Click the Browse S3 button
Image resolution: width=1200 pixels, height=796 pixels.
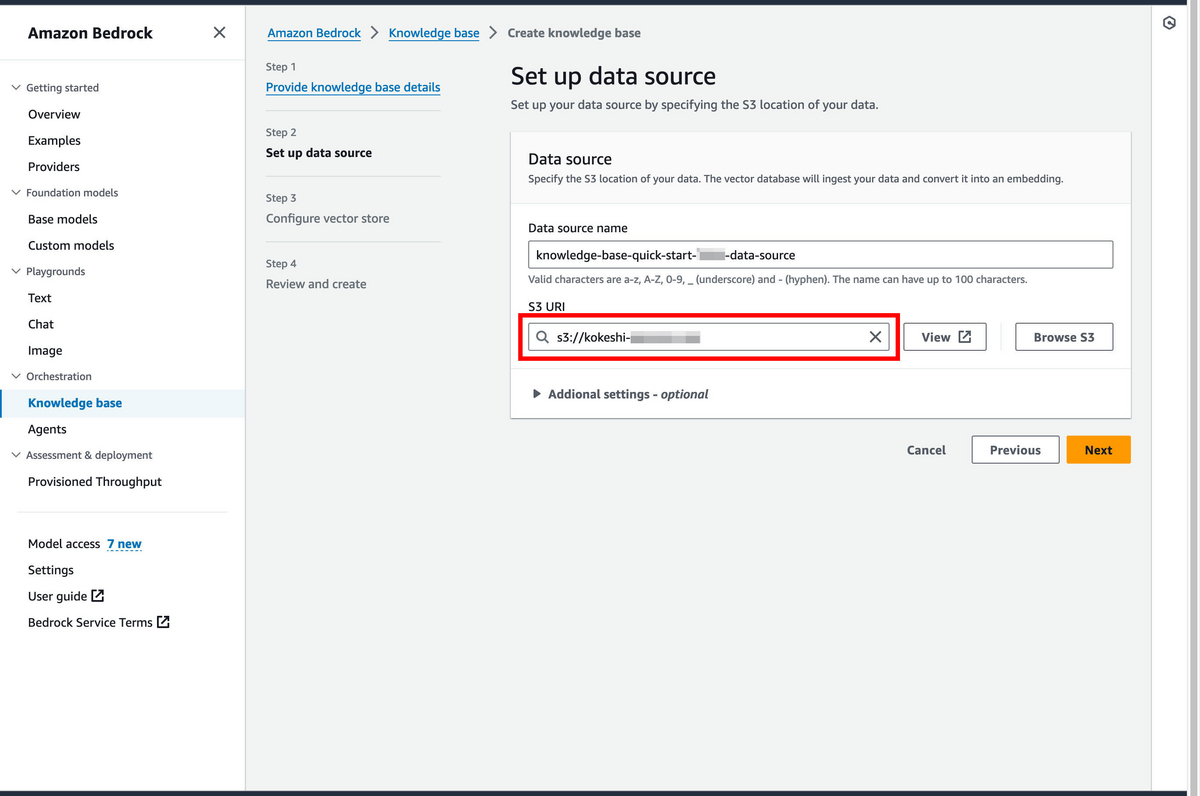1064,337
